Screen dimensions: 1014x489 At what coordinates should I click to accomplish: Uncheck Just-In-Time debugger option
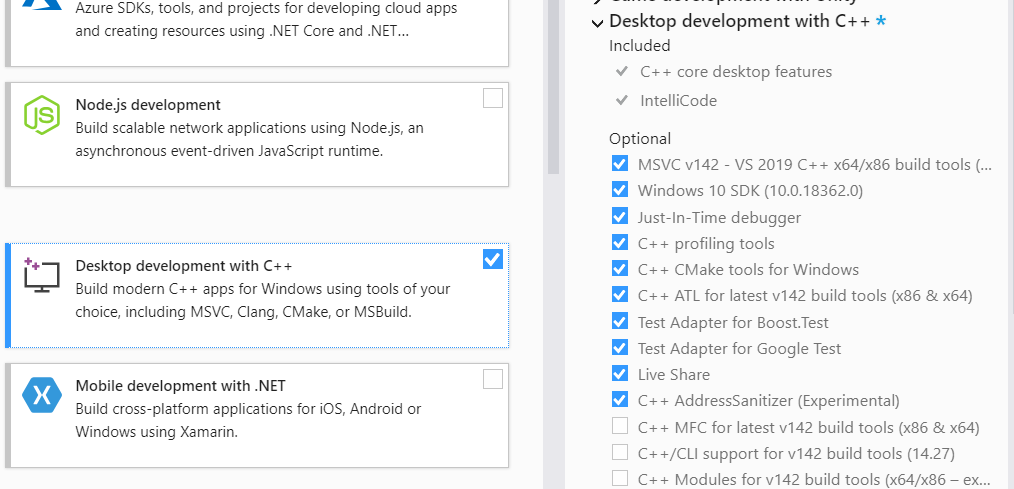620,216
